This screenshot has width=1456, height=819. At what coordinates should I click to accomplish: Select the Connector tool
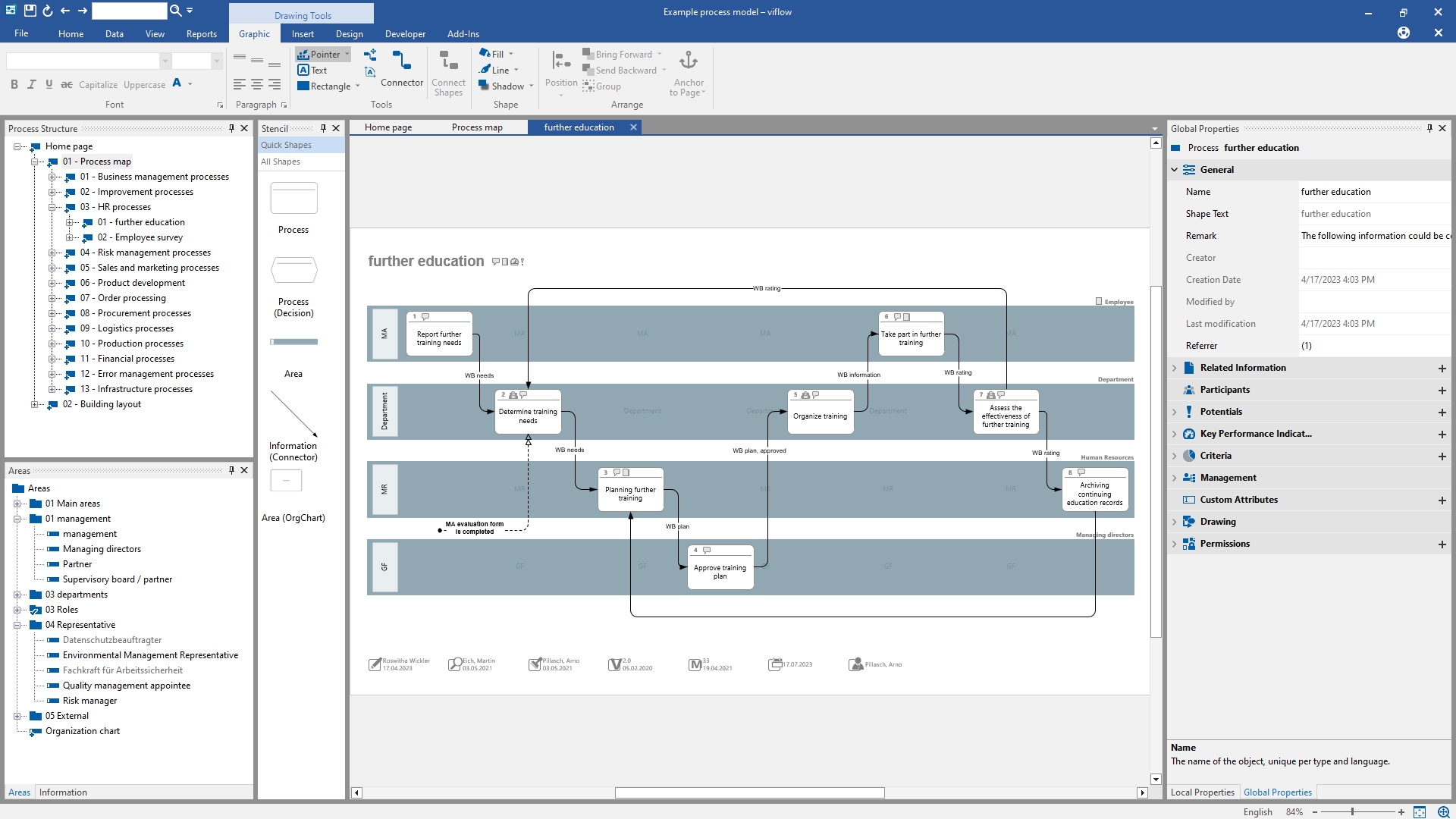coord(401,69)
